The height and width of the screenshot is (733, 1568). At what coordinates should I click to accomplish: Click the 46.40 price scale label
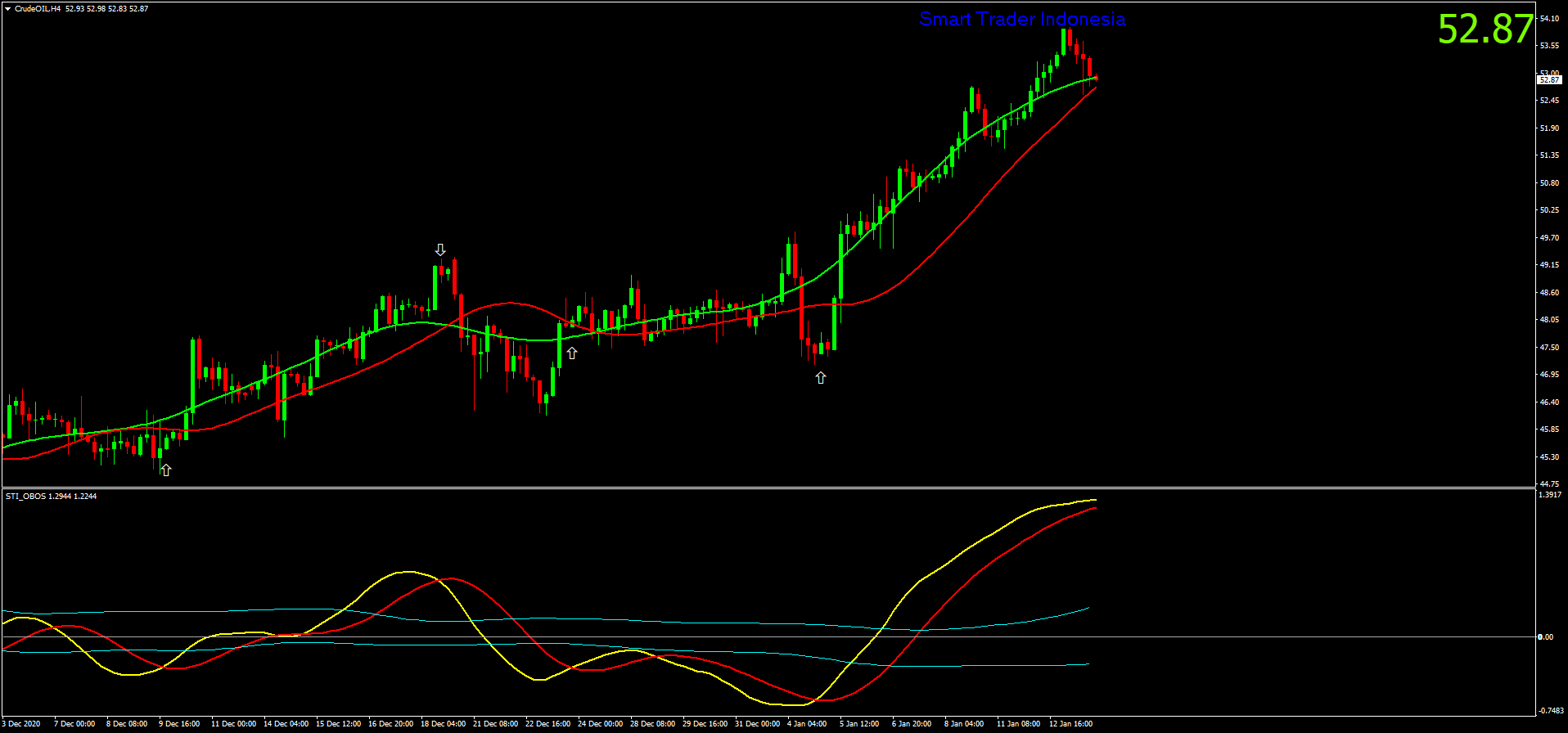(x=1549, y=402)
